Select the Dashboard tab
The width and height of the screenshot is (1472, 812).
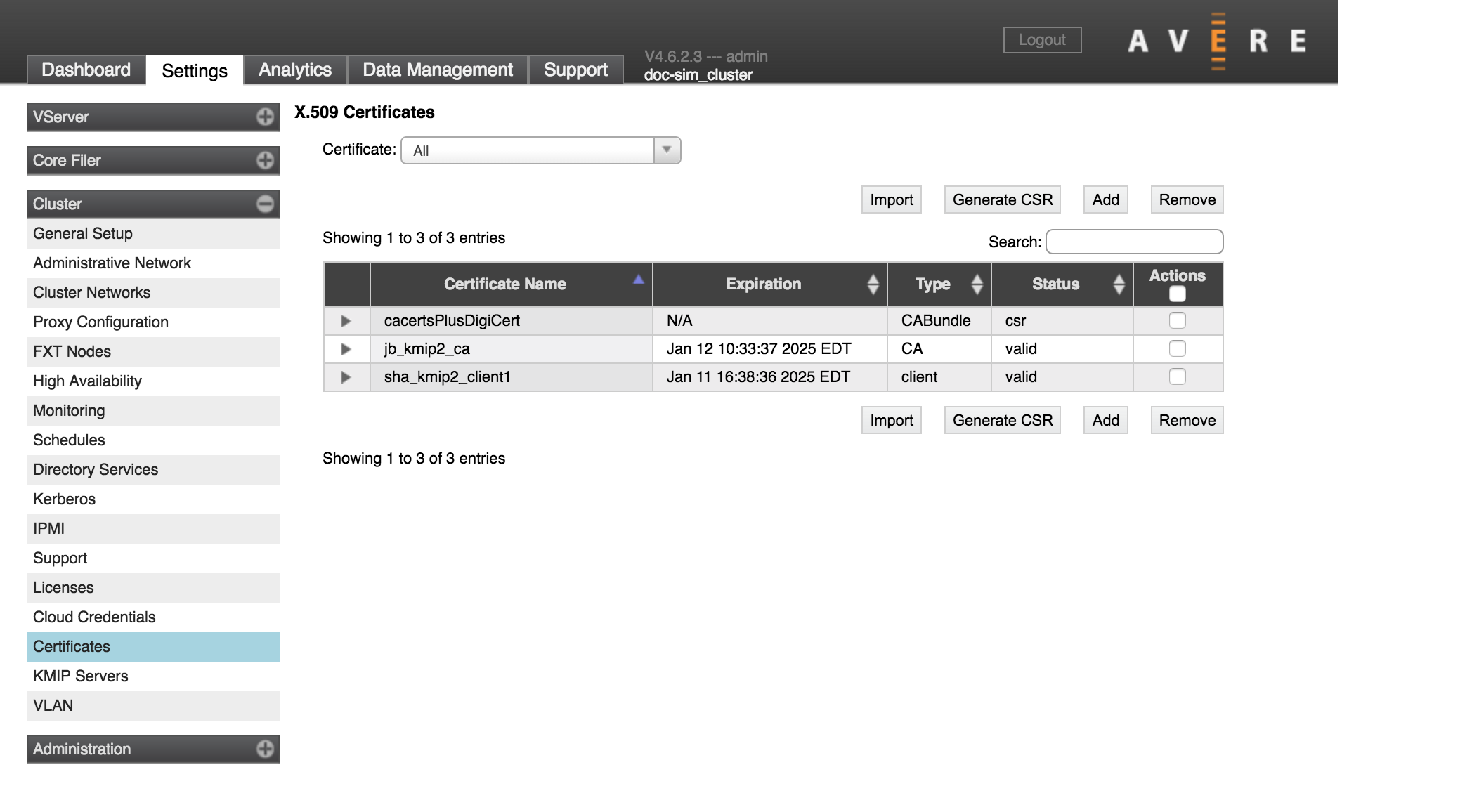click(x=86, y=68)
